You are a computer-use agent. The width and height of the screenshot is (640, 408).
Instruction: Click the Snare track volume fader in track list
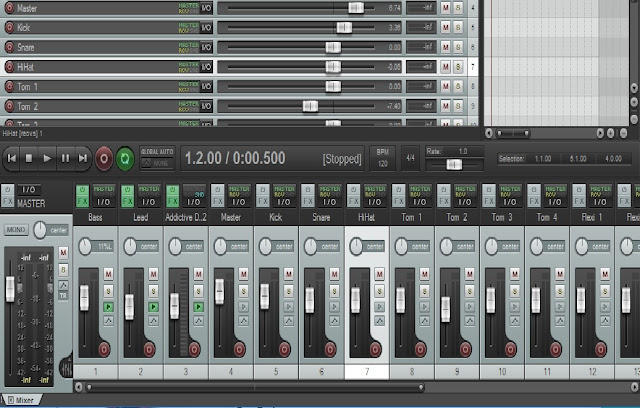click(x=333, y=47)
